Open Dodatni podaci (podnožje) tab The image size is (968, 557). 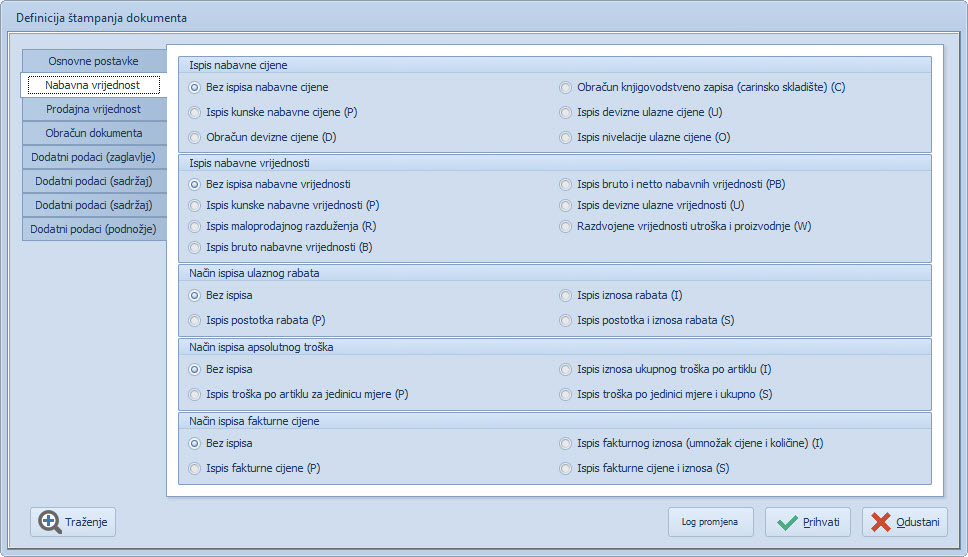tap(93, 229)
